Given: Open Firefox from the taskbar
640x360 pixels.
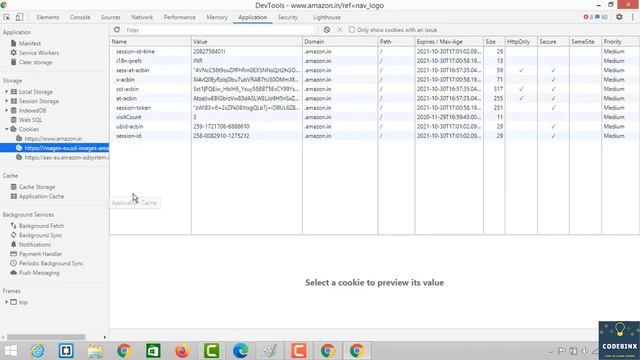Looking at the screenshot, I should [182, 351].
